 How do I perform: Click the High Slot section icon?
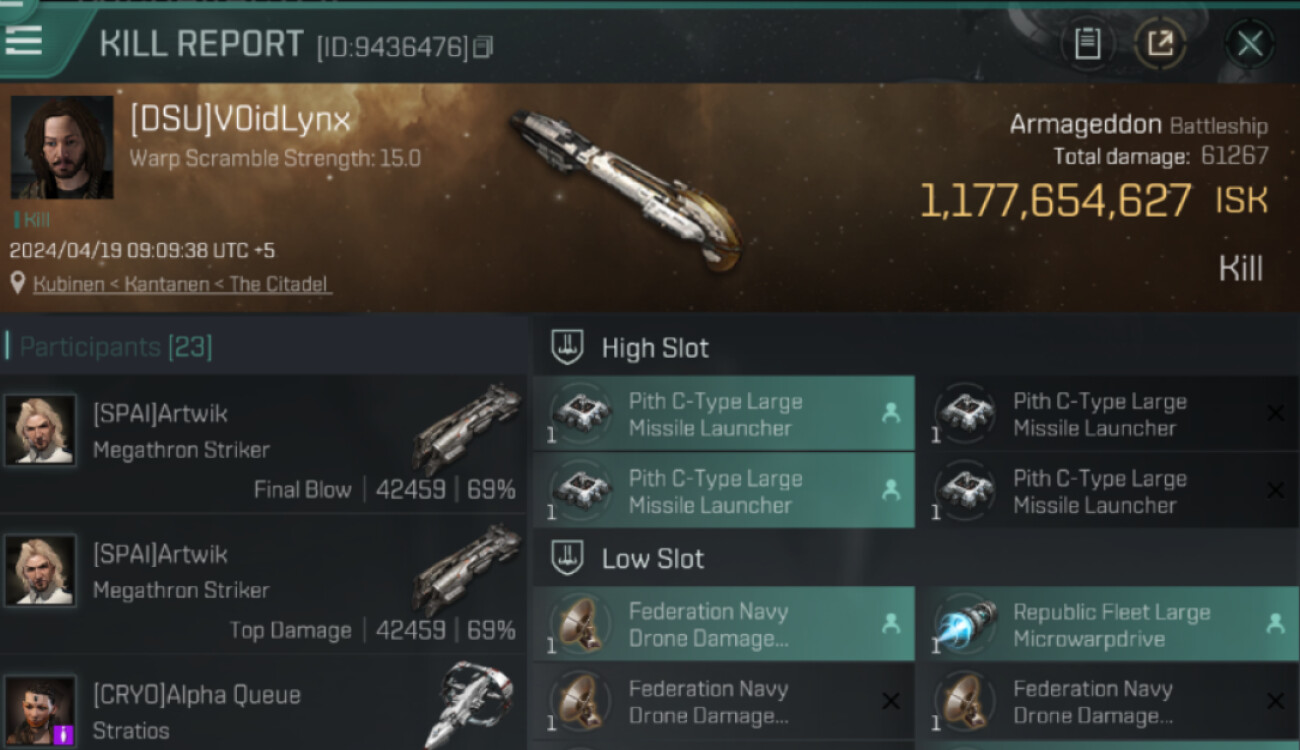pyautogui.click(x=568, y=347)
